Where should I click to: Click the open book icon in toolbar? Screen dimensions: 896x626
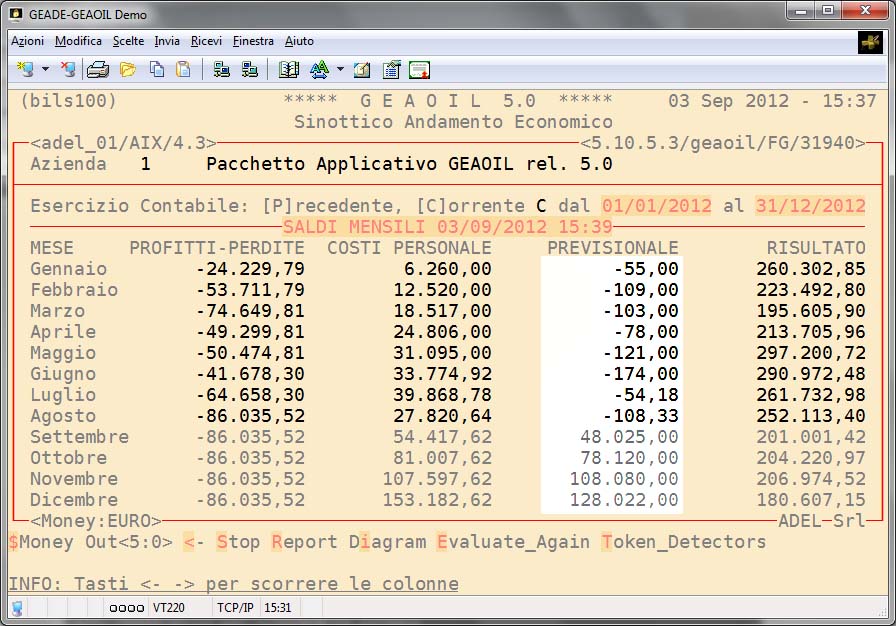click(x=289, y=70)
